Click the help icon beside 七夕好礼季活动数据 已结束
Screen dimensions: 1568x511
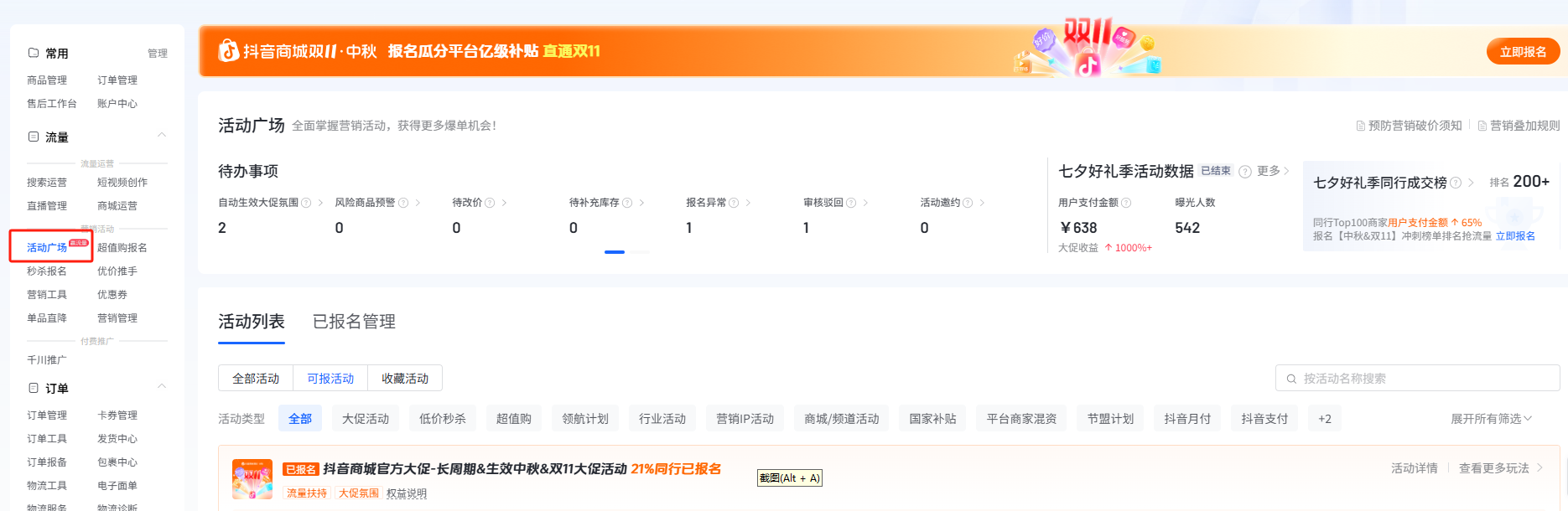coord(1245,172)
